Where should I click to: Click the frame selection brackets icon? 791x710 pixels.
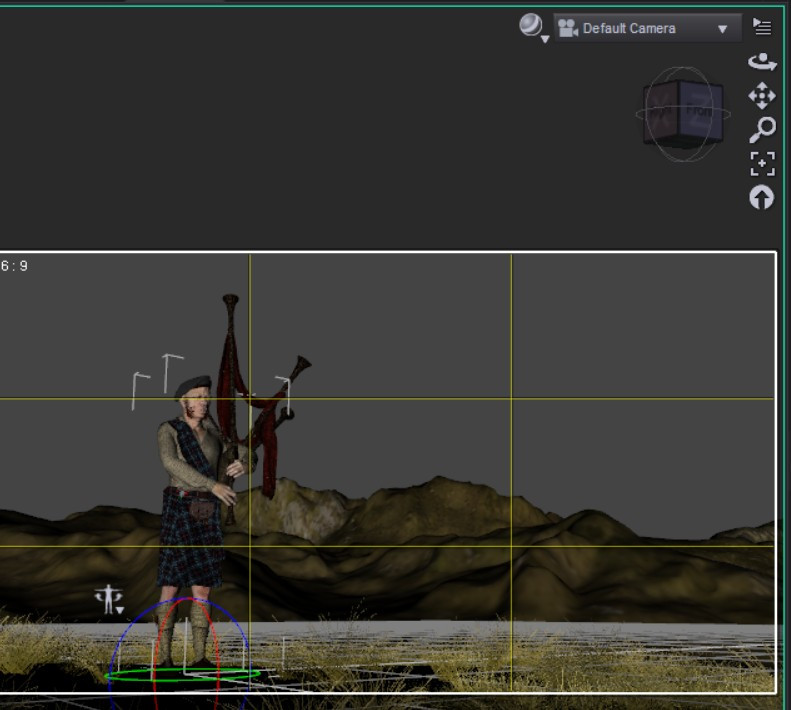point(762,164)
